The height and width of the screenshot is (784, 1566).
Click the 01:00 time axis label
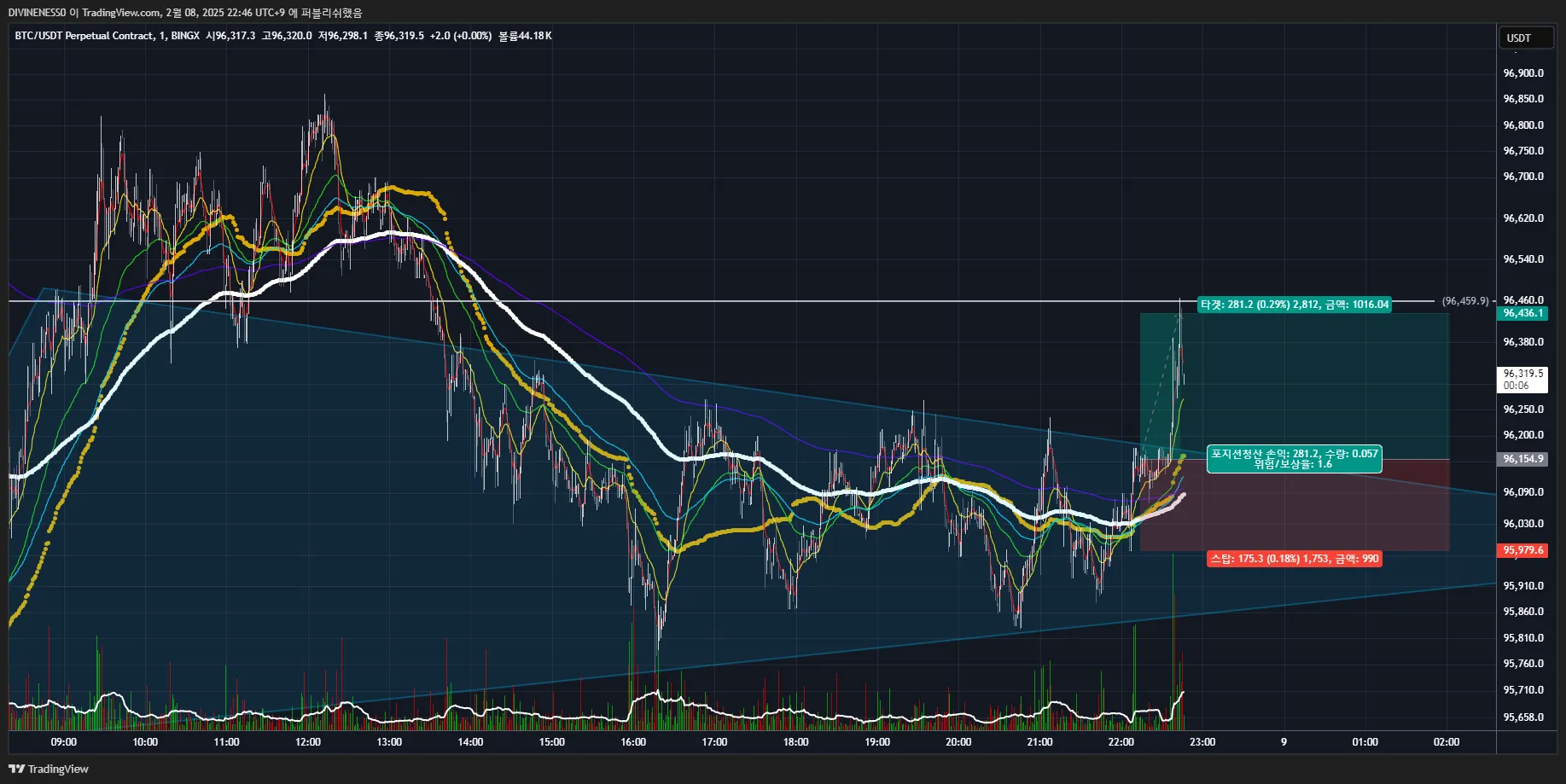[x=1365, y=742]
